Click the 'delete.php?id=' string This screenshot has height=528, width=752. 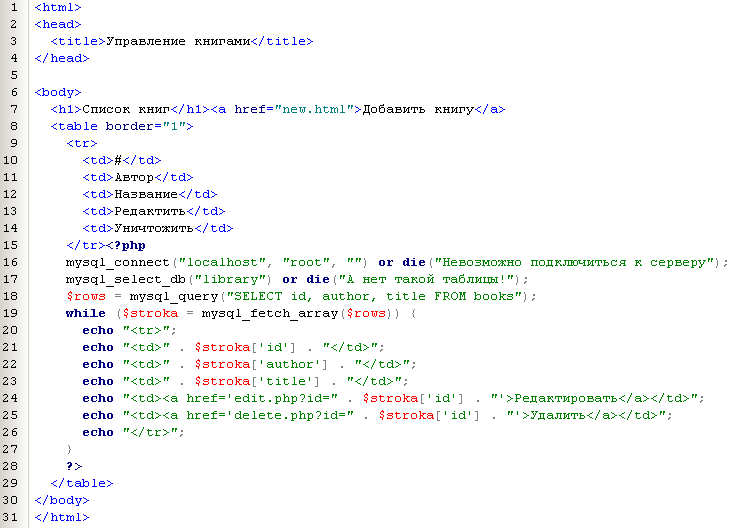(x=238, y=415)
